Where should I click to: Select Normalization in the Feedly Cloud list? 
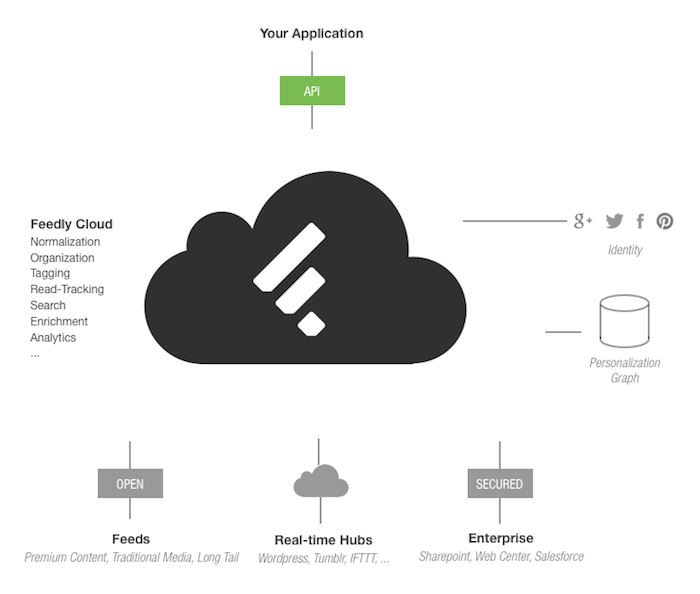click(65, 242)
